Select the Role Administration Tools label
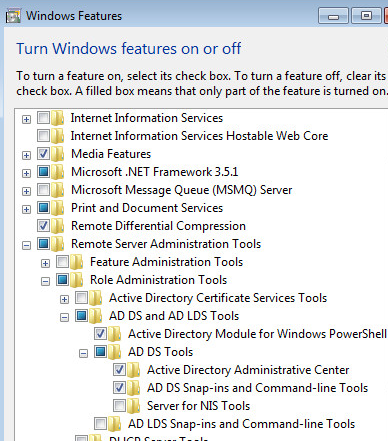 click(158, 280)
